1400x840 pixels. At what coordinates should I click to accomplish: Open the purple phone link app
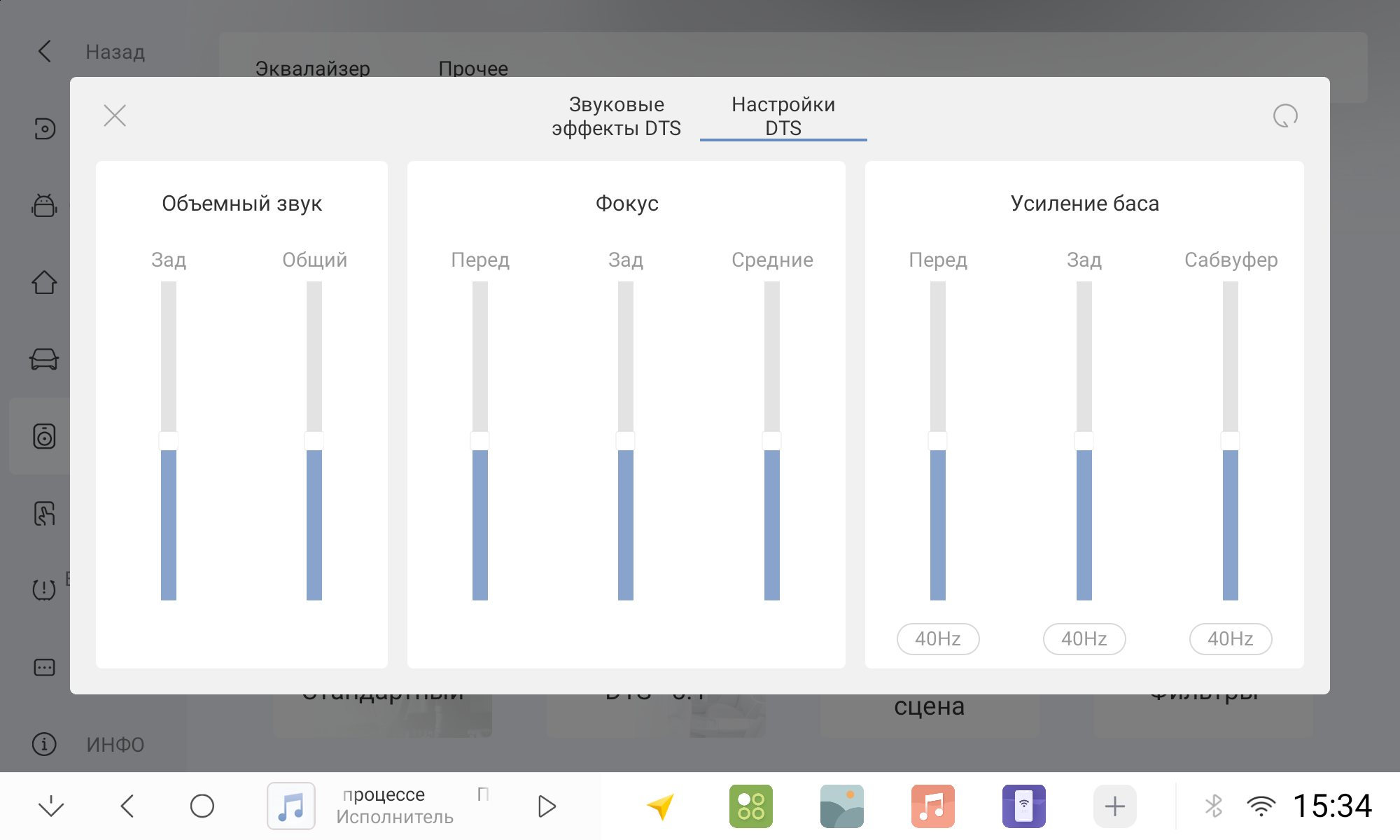click(1024, 806)
